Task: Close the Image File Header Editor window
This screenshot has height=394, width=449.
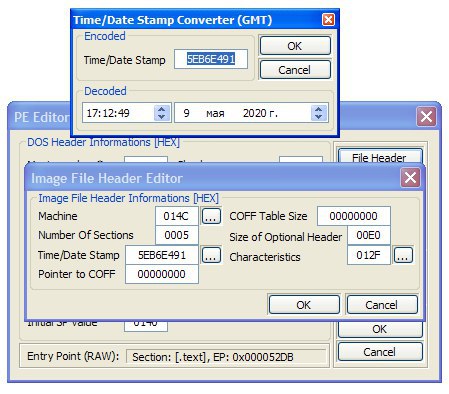Action: coord(410,178)
